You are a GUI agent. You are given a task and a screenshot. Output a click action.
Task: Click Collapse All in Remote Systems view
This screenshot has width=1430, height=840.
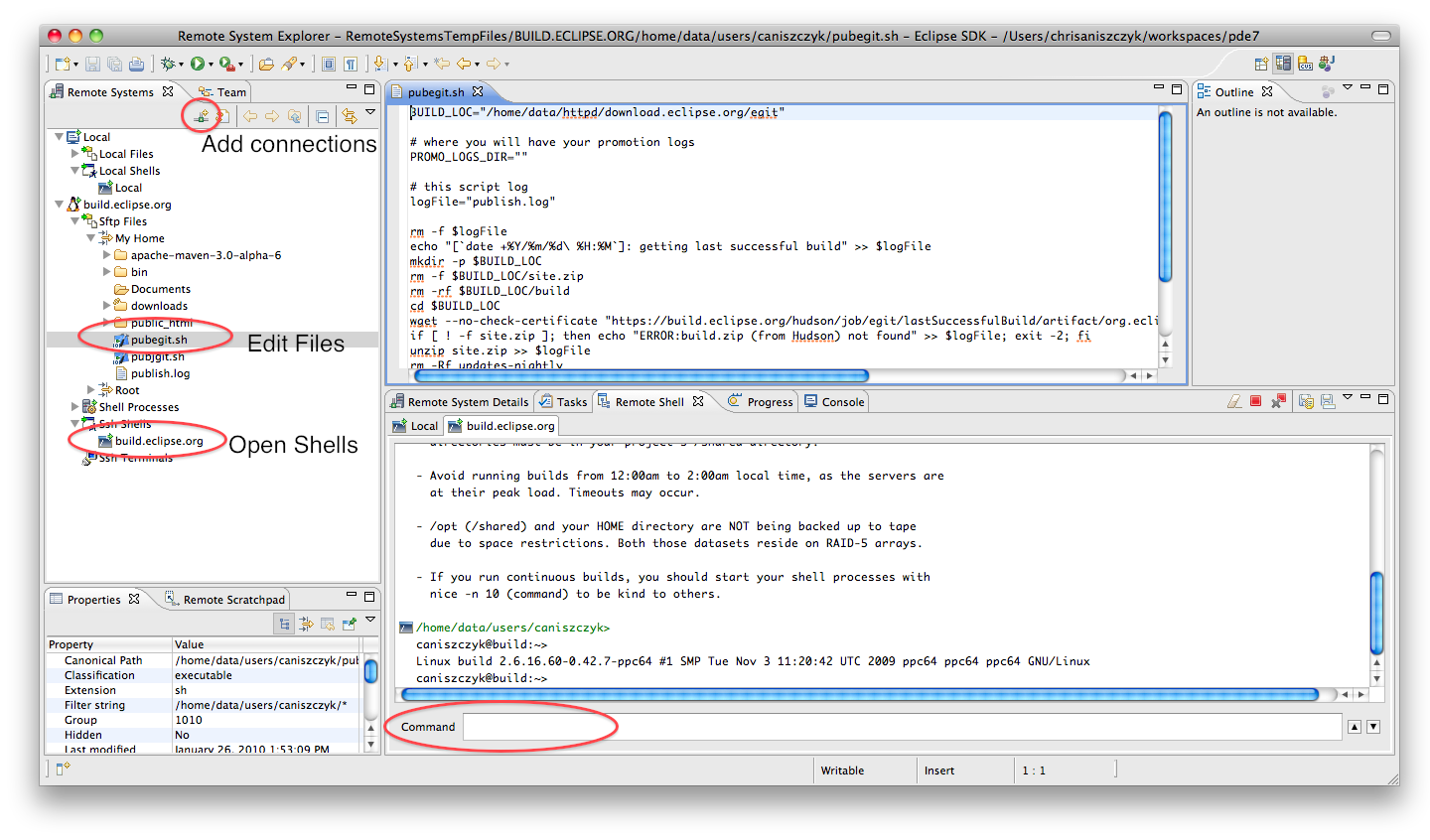322,116
